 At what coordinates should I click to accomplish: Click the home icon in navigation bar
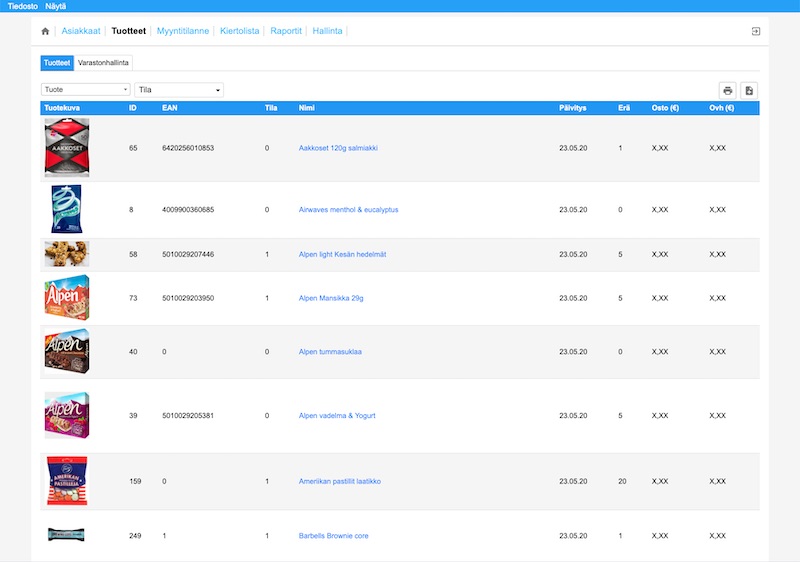click(45, 31)
